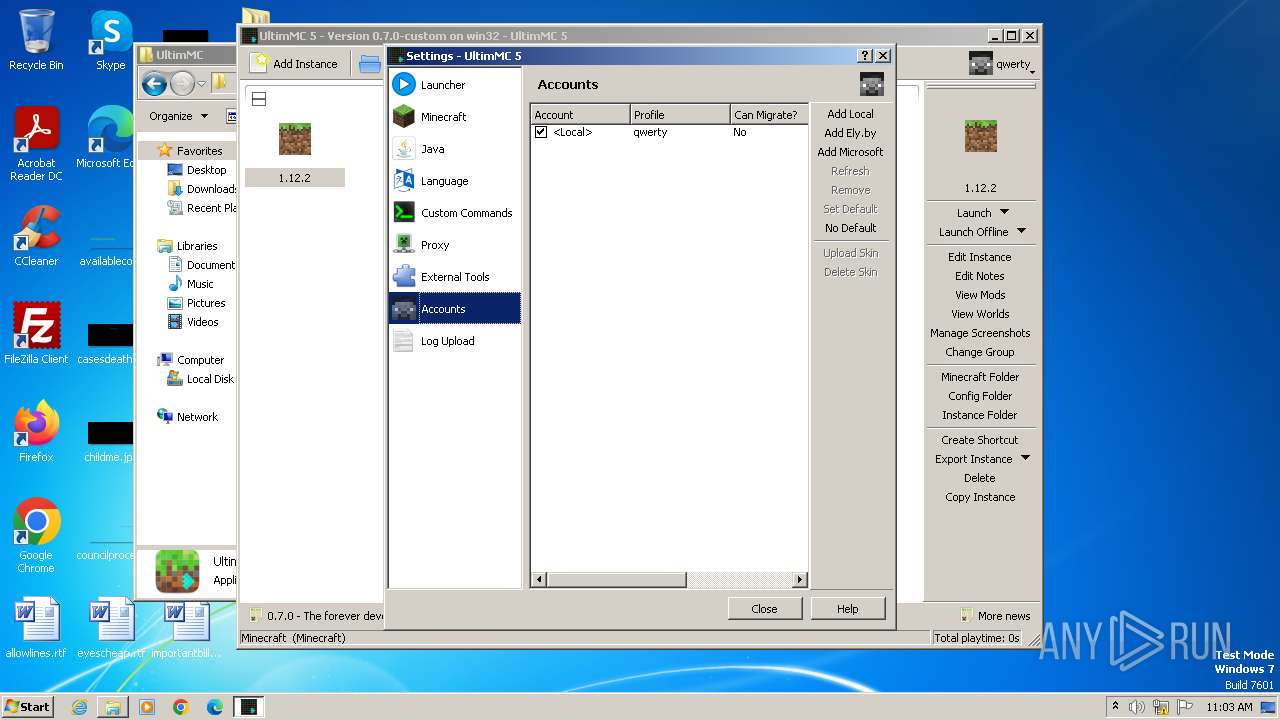Select Desktop in Explorer Favorites
1280x720 pixels.
206,170
